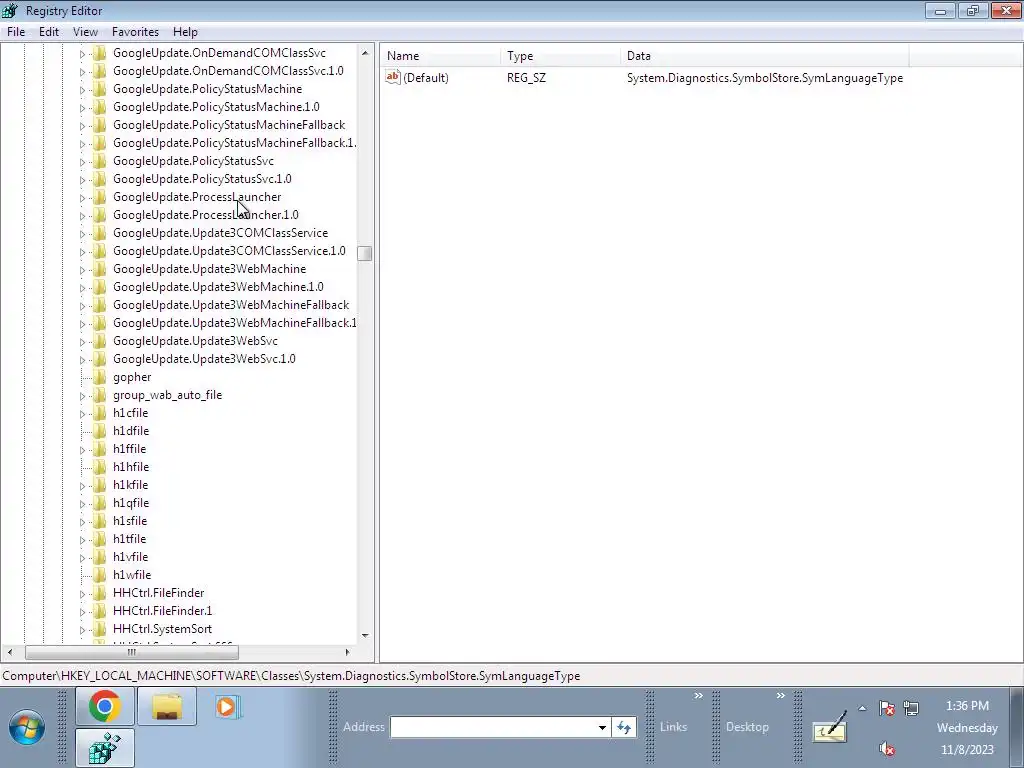The width and height of the screenshot is (1024, 768).
Task: Select the h1vfile key
Action: 131,557
